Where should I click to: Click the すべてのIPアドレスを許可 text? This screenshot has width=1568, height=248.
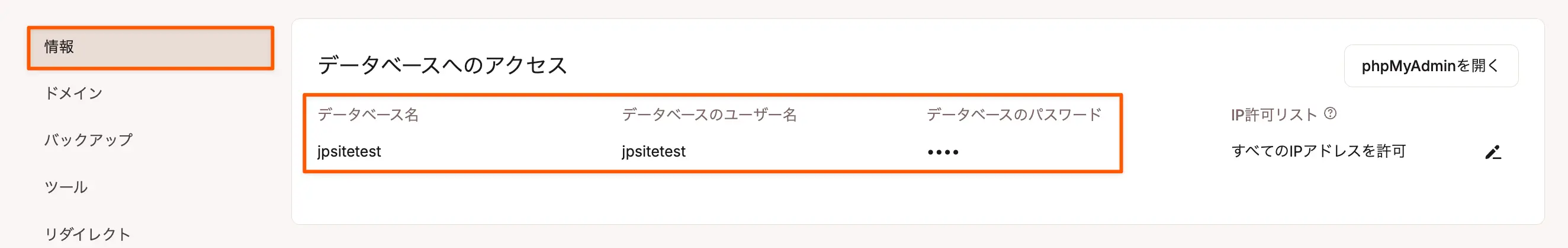point(1319,151)
